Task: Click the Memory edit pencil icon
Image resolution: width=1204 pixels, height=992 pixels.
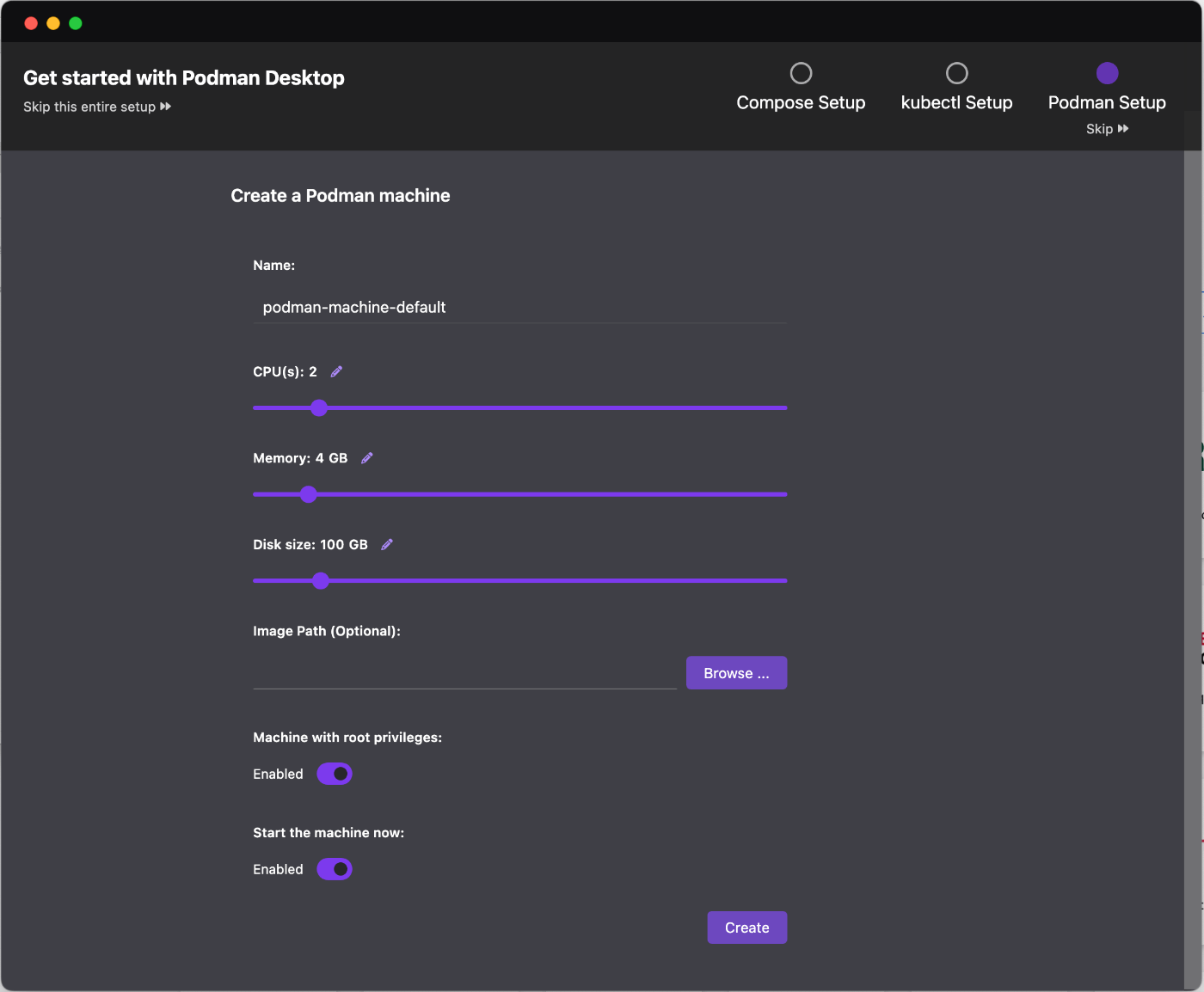Action: [367, 458]
